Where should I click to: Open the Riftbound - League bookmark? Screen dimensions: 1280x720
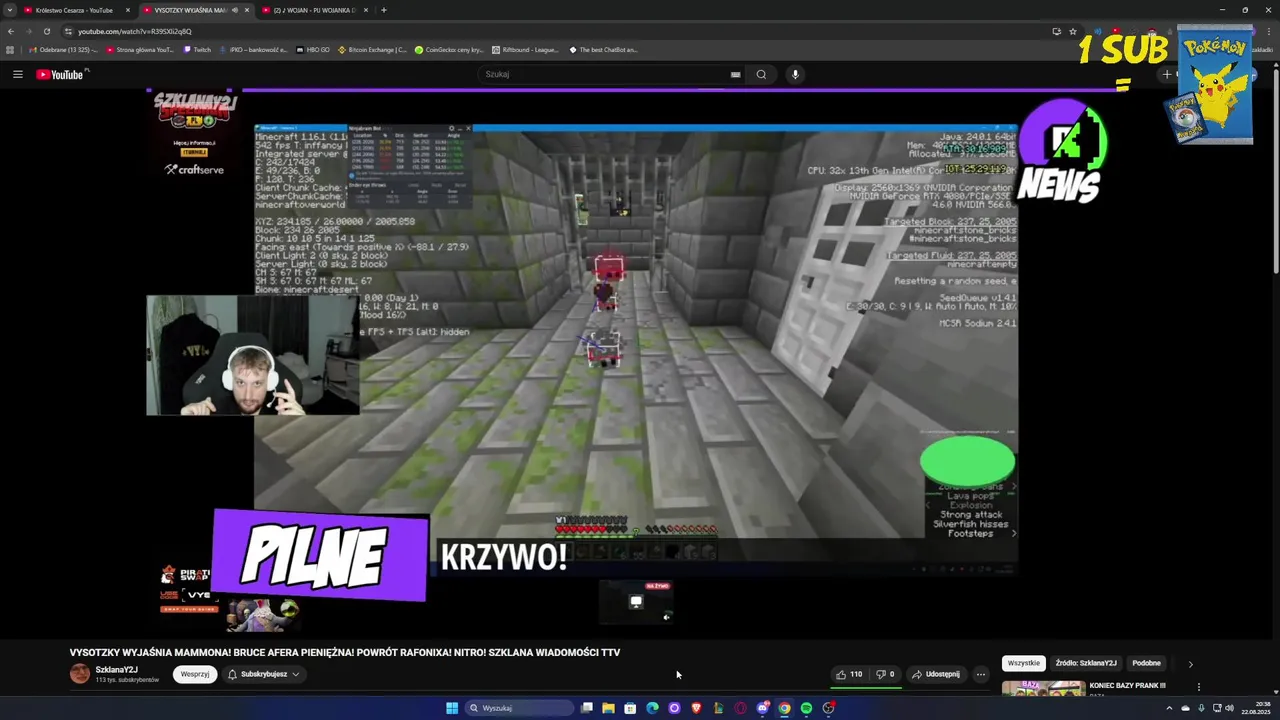[x=526, y=49]
